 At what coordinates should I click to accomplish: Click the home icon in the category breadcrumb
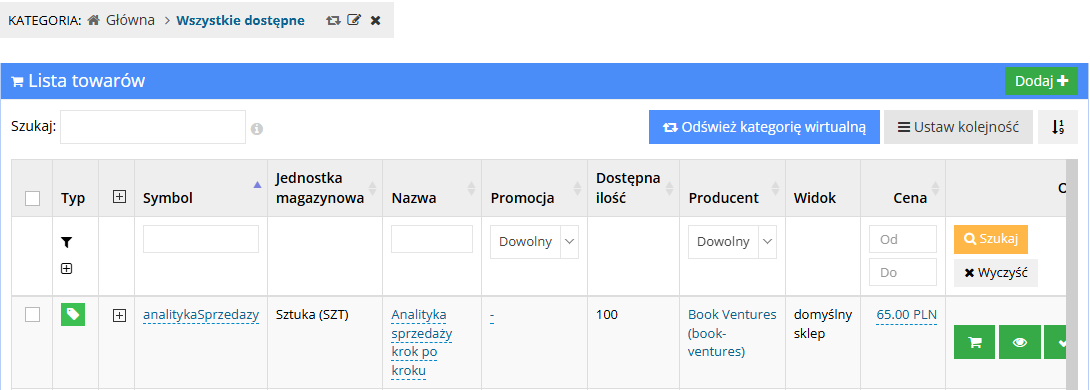pos(94,20)
